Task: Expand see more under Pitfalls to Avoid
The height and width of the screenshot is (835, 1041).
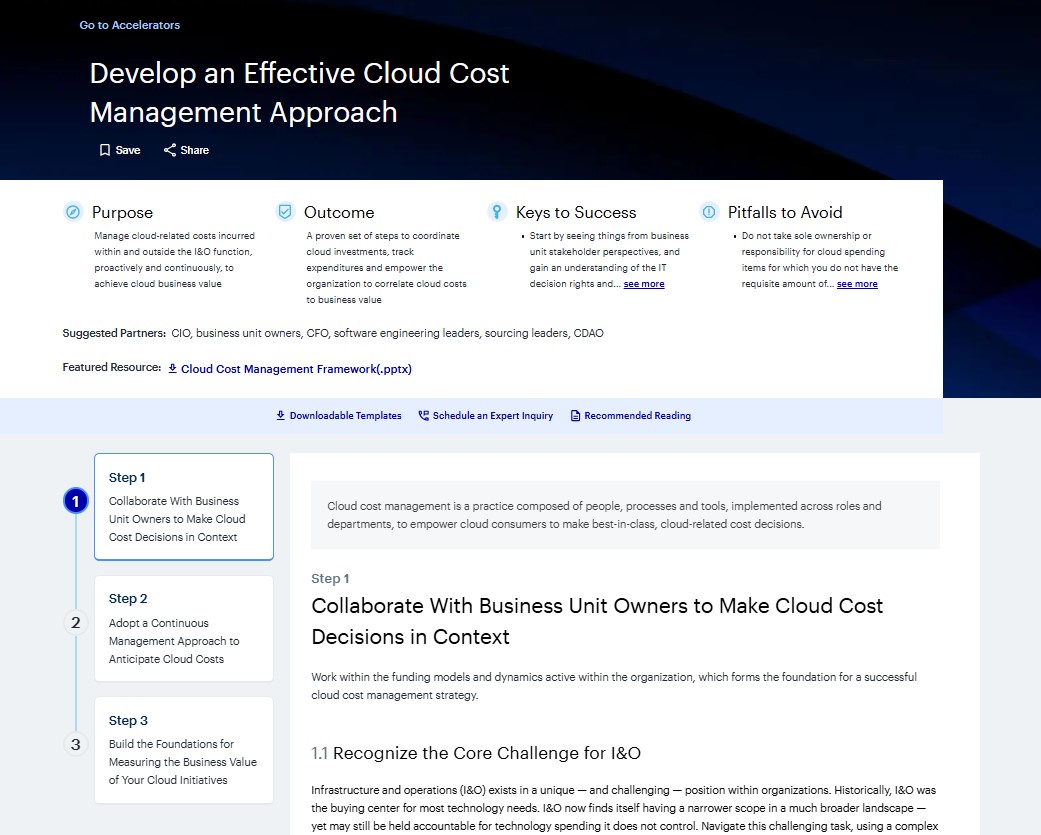Action: (857, 283)
